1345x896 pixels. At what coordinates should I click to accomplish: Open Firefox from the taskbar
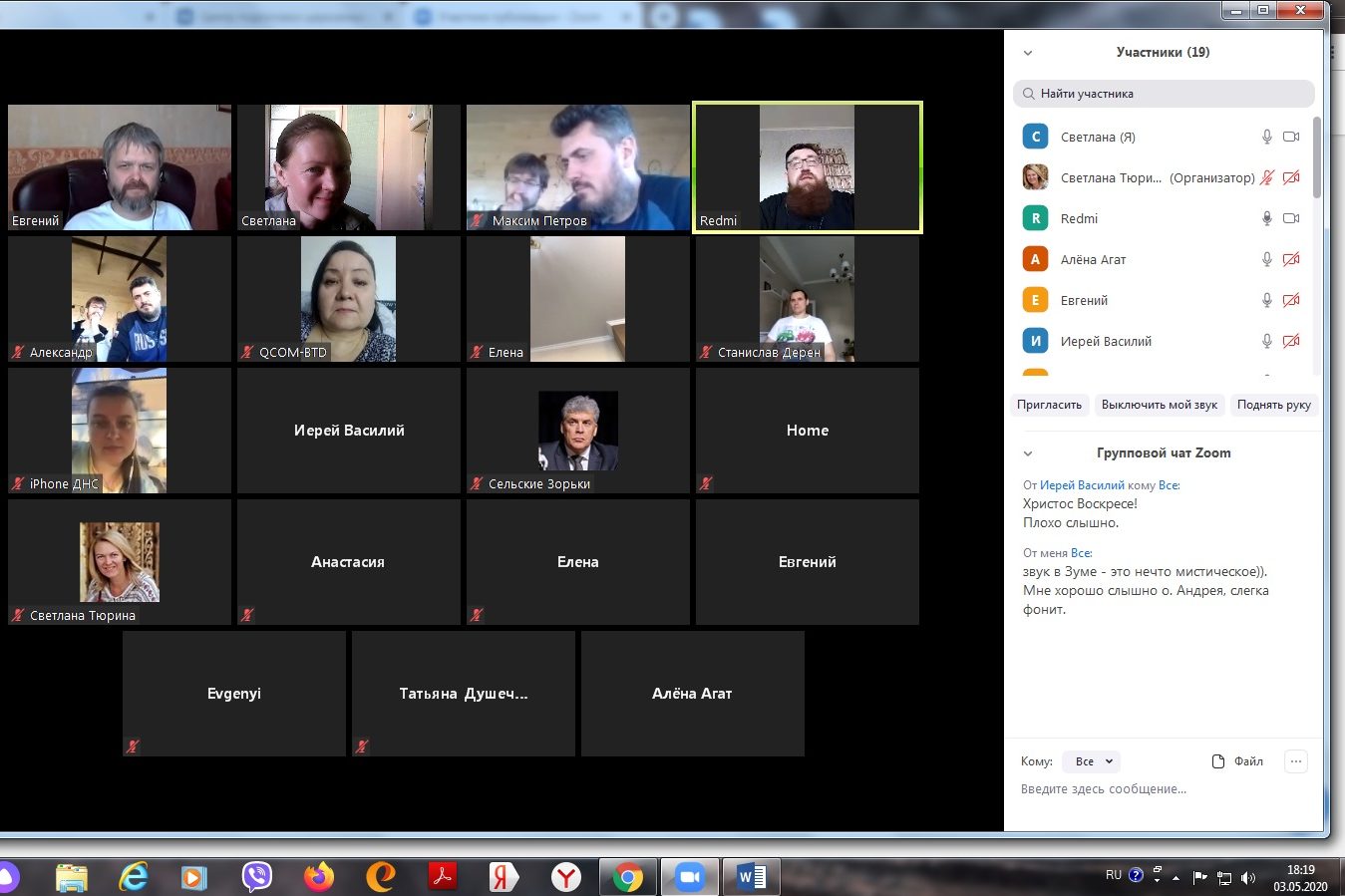(x=319, y=876)
